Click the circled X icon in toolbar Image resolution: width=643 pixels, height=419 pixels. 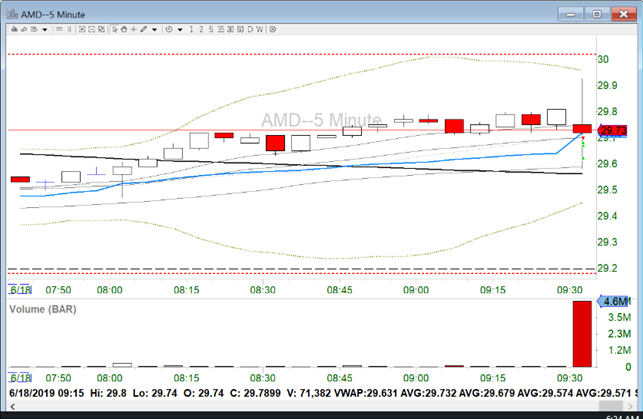273,29
